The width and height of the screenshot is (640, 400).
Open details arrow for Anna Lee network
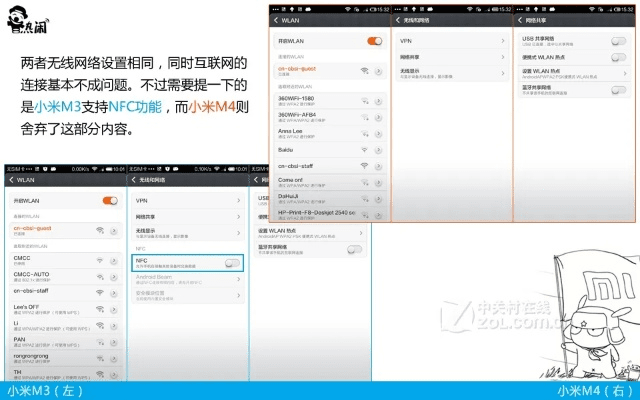click(x=378, y=133)
